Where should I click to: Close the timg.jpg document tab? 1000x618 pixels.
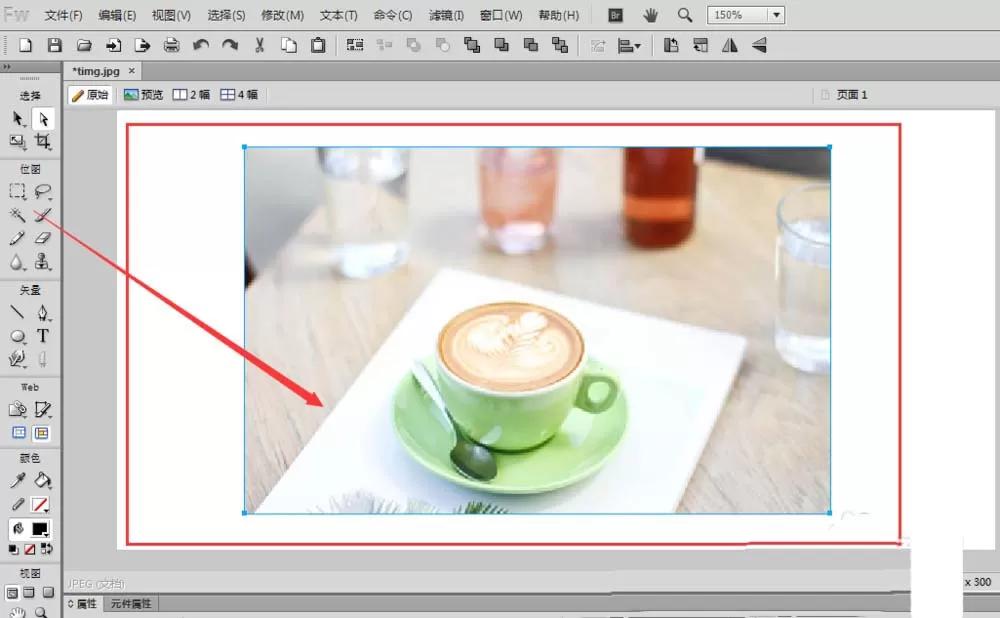pyautogui.click(x=131, y=71)
